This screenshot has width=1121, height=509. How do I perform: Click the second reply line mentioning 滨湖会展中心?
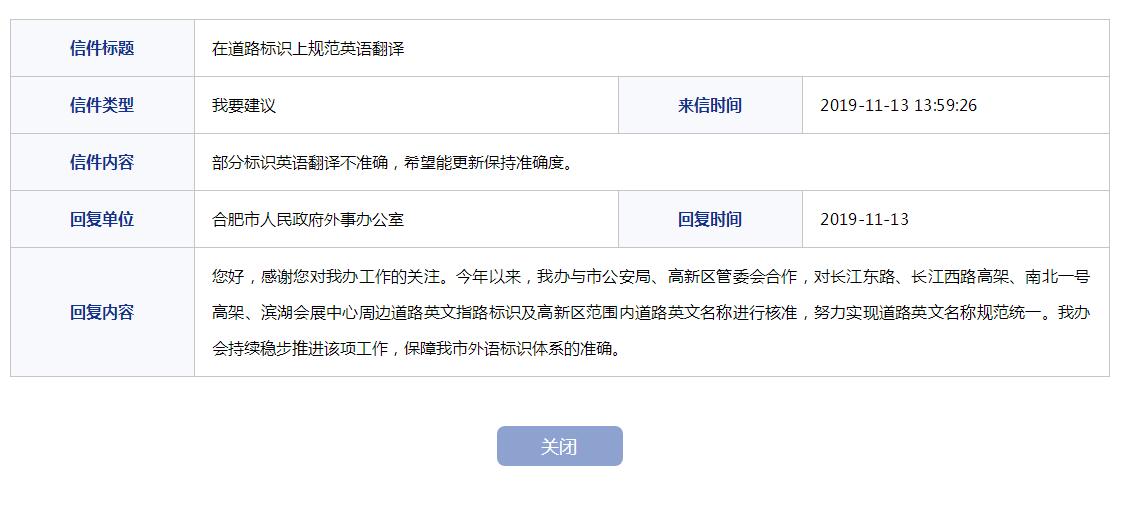pos(651,312)
